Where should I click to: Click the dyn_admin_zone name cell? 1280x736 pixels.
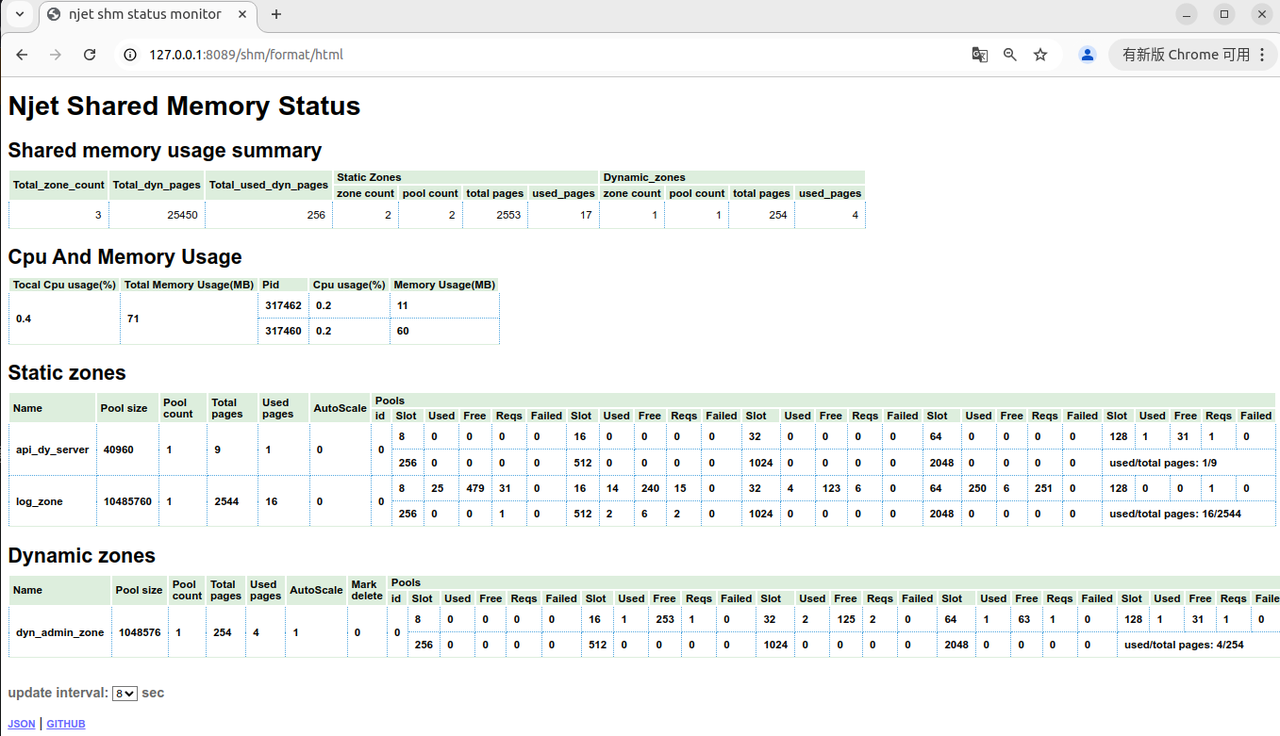[59, 633]
